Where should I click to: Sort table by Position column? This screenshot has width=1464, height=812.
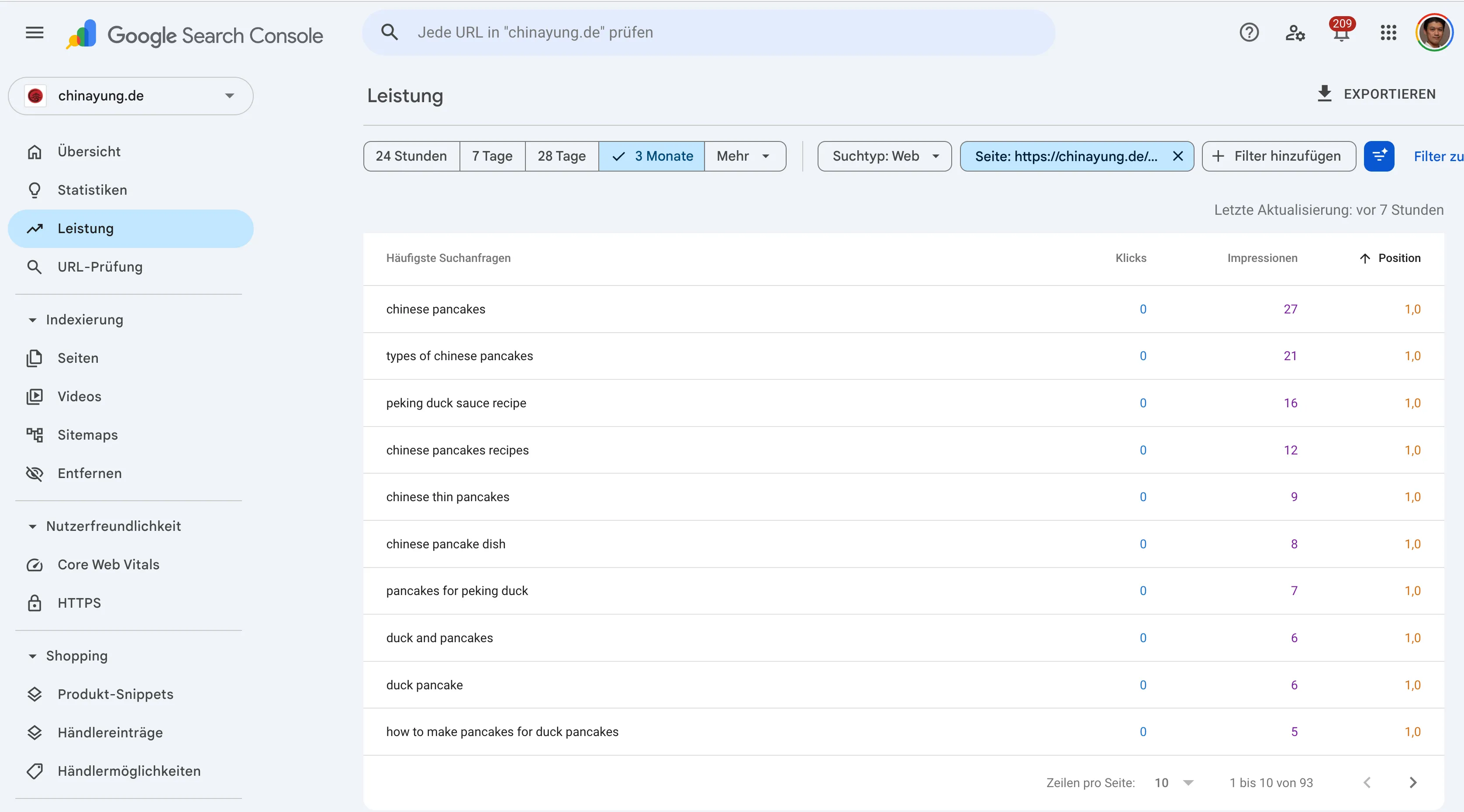pyautogui.click(x=1390, y=258)
